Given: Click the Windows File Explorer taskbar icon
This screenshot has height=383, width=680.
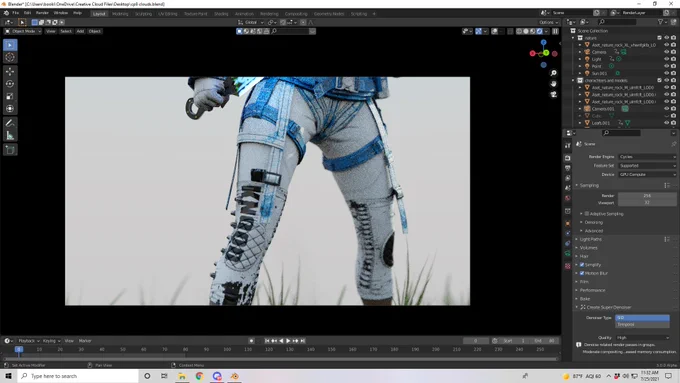Looking at the screenshot, I should tap(182, 376).
